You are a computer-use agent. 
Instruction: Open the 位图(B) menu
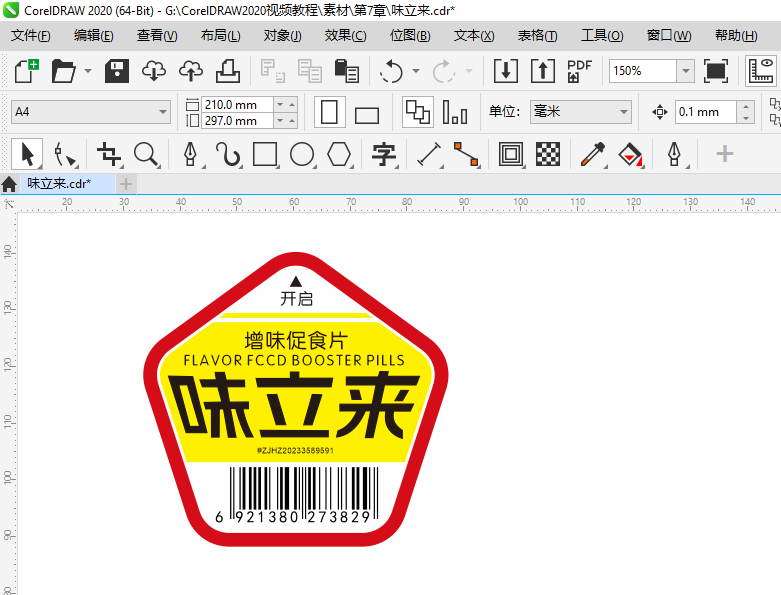pos(410,35)
